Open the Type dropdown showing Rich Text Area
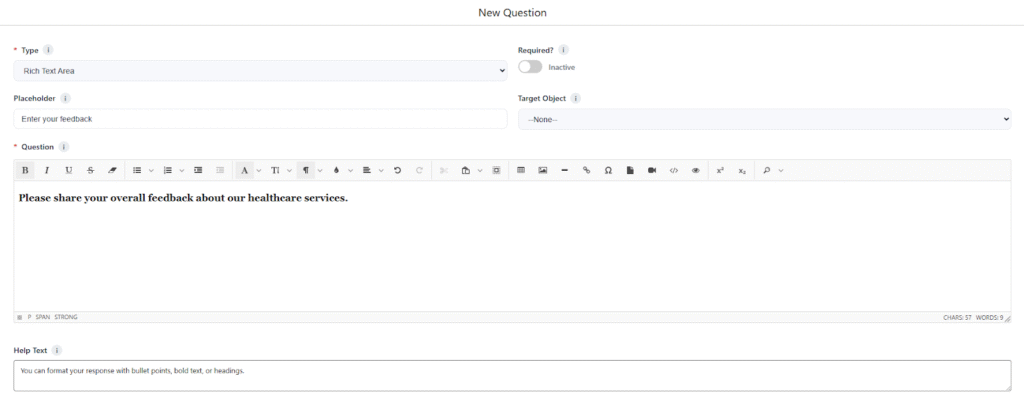Image resolution: width=1024 pixels, height=401 pixels. coord(260,71)
